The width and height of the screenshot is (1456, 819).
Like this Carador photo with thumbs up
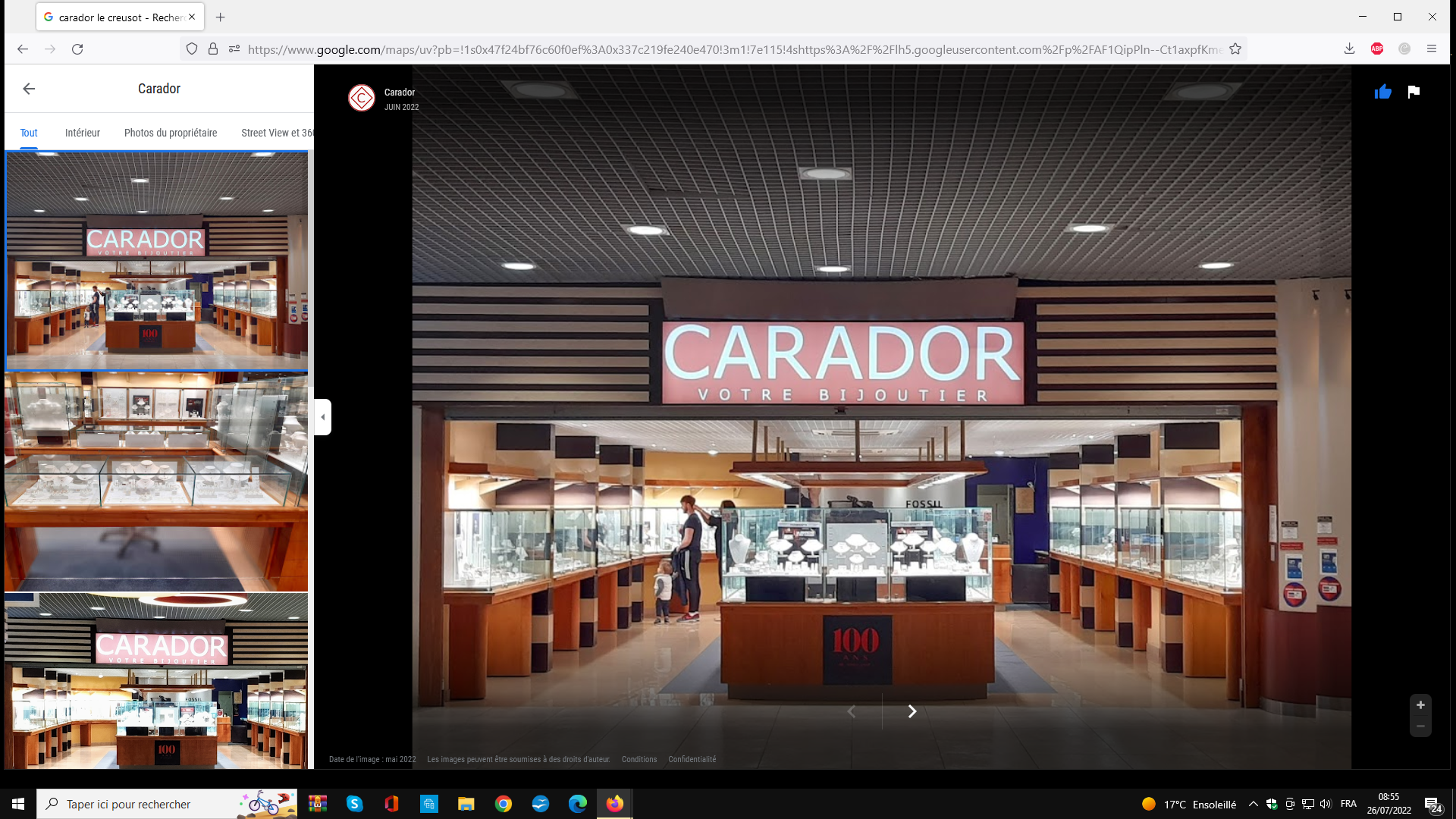click(1382, 92)
